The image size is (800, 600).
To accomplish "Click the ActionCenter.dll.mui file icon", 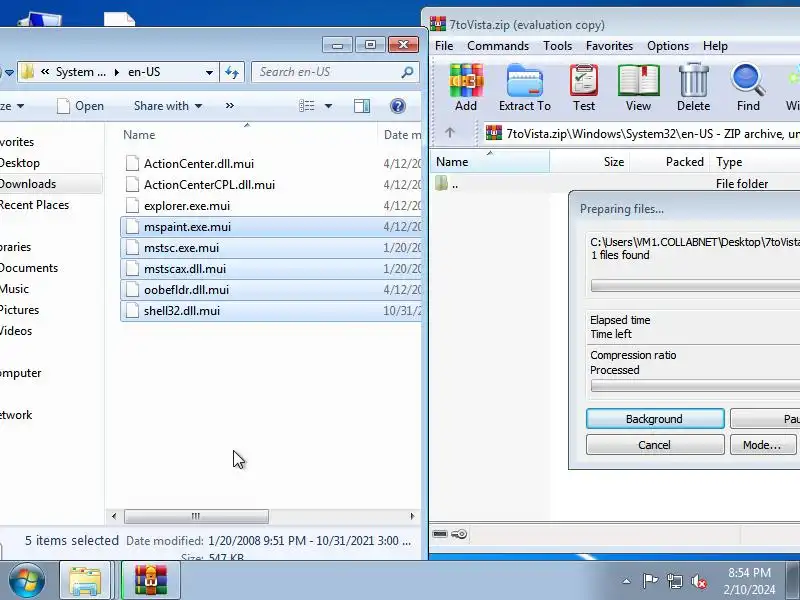I will [x=132, y=163].
